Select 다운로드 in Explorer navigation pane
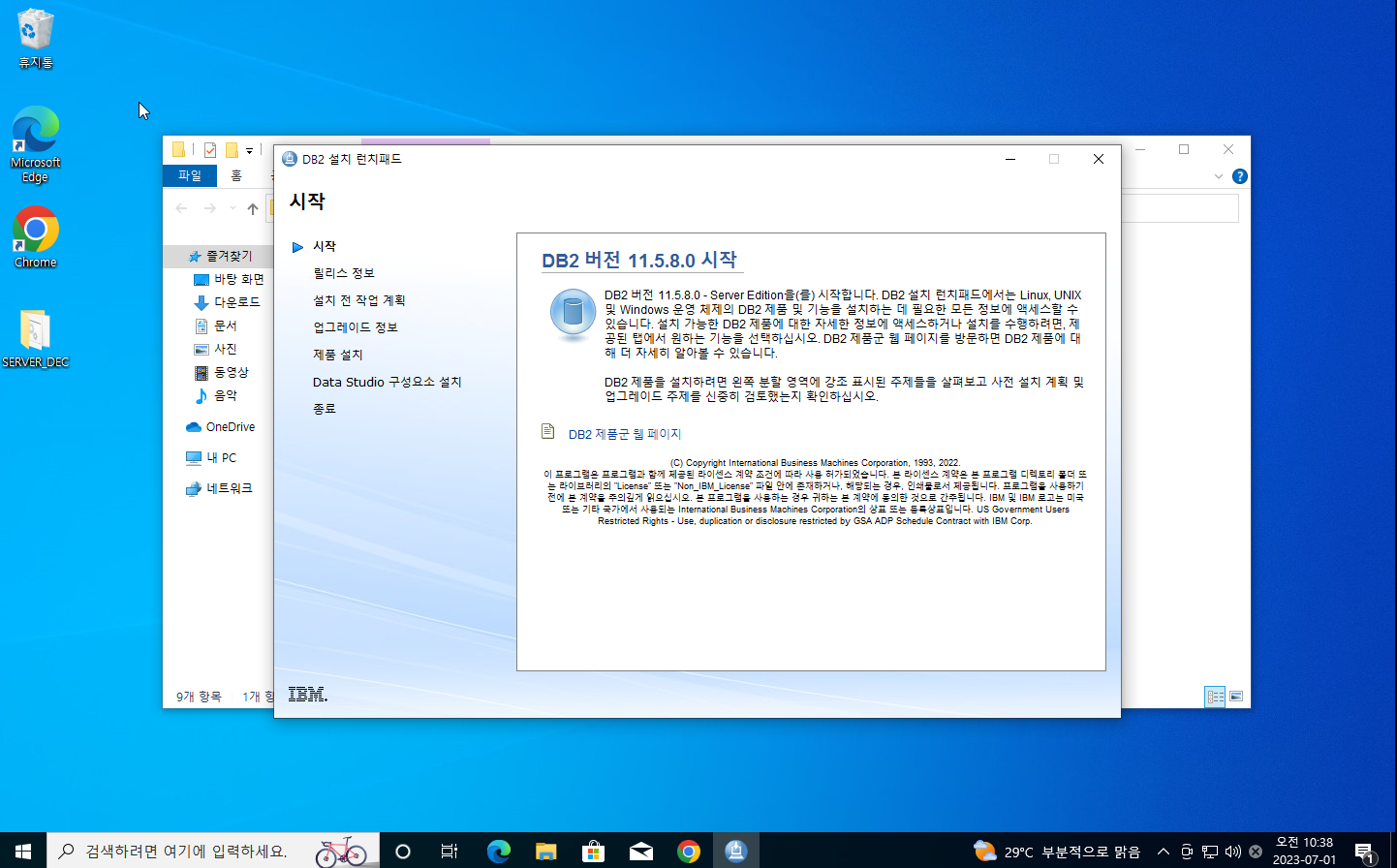This screenshot has height=868, width=1397. click(x=229, y=302)
